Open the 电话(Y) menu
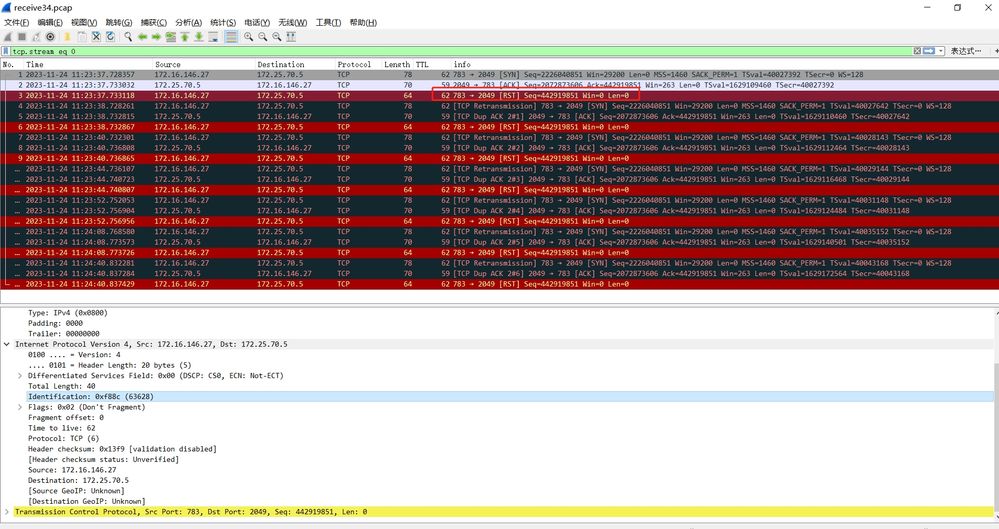Screen dimensions: 999x529 257,22
